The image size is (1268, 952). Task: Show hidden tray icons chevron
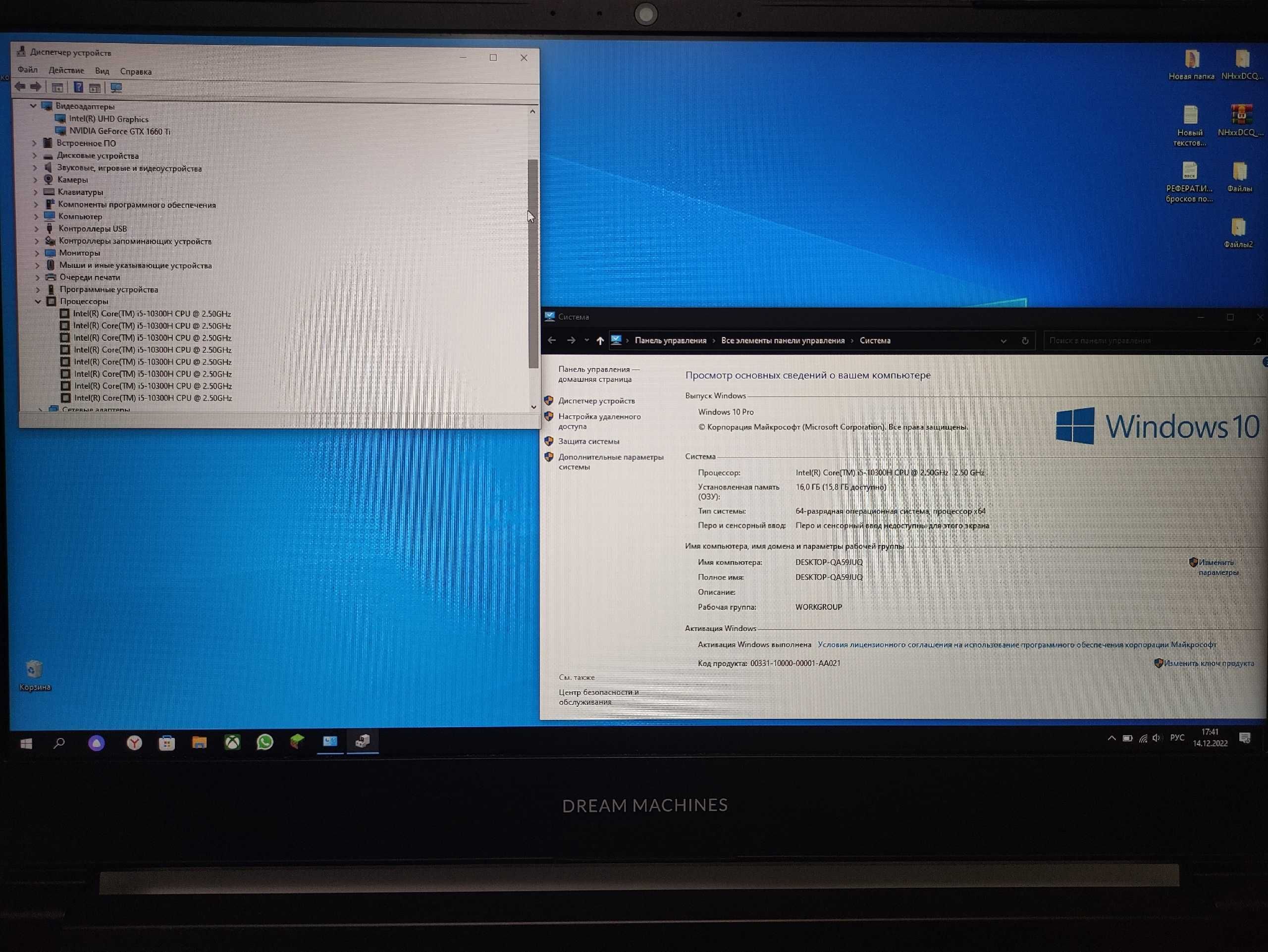click(x=1111, y=738)
